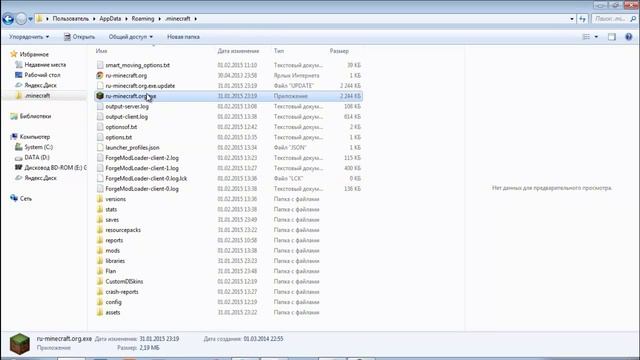Select ForgeModLoader-client-0.log file name
This screenshot has width=640, height=360.
[x=142, y=189]
